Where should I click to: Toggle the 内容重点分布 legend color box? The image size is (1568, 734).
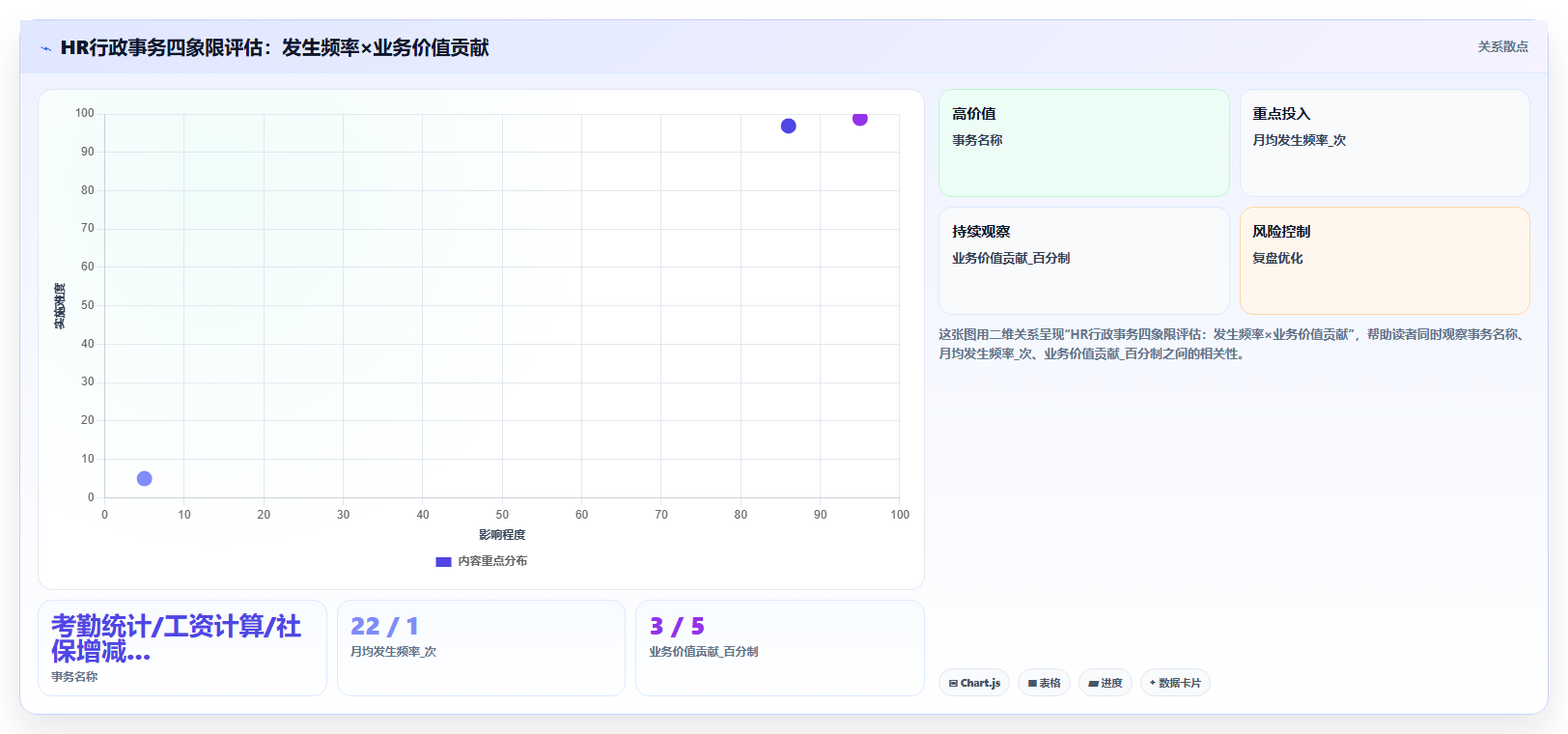point(443,561)
